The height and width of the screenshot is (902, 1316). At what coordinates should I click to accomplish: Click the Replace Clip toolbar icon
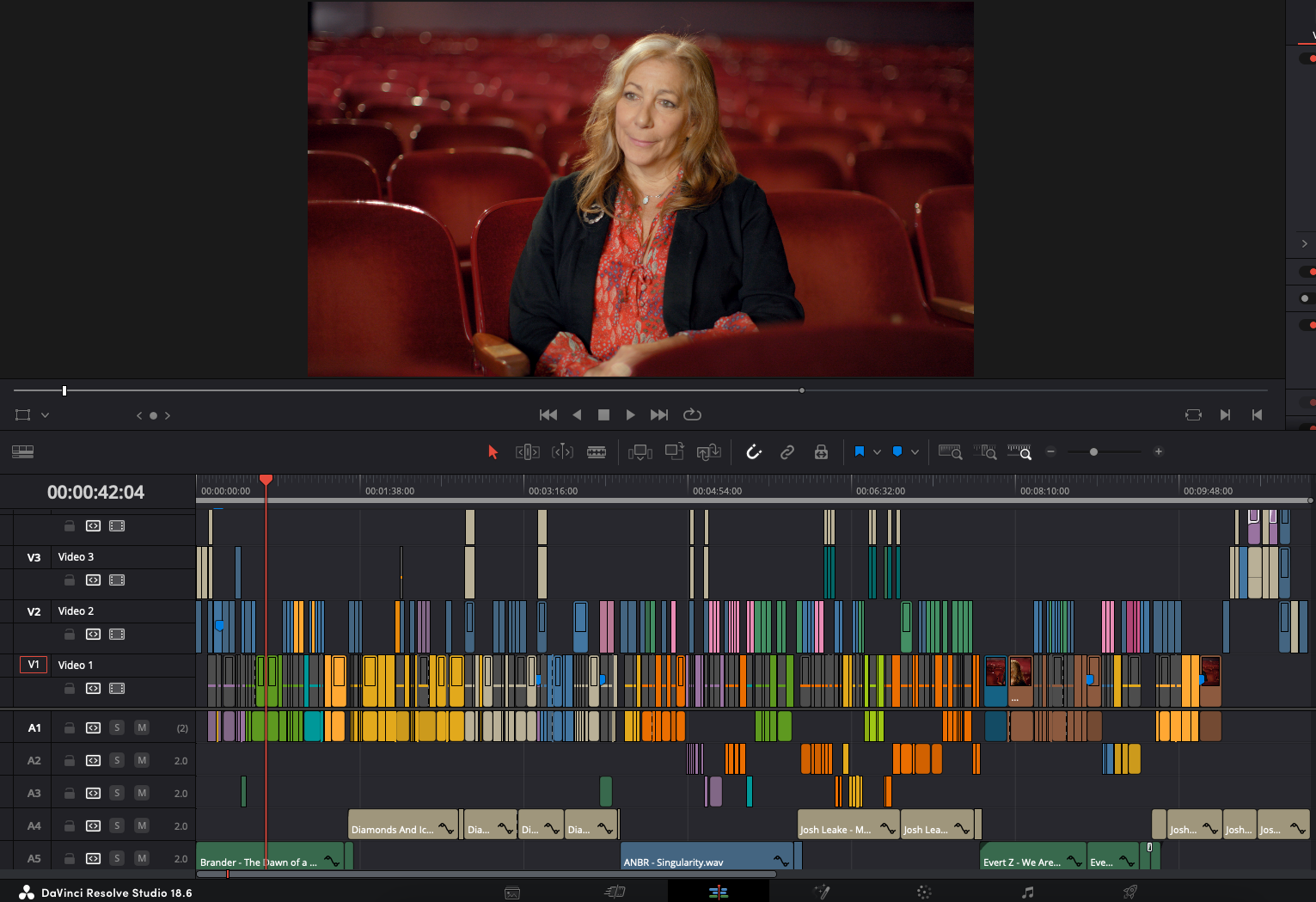click(709, 452)
